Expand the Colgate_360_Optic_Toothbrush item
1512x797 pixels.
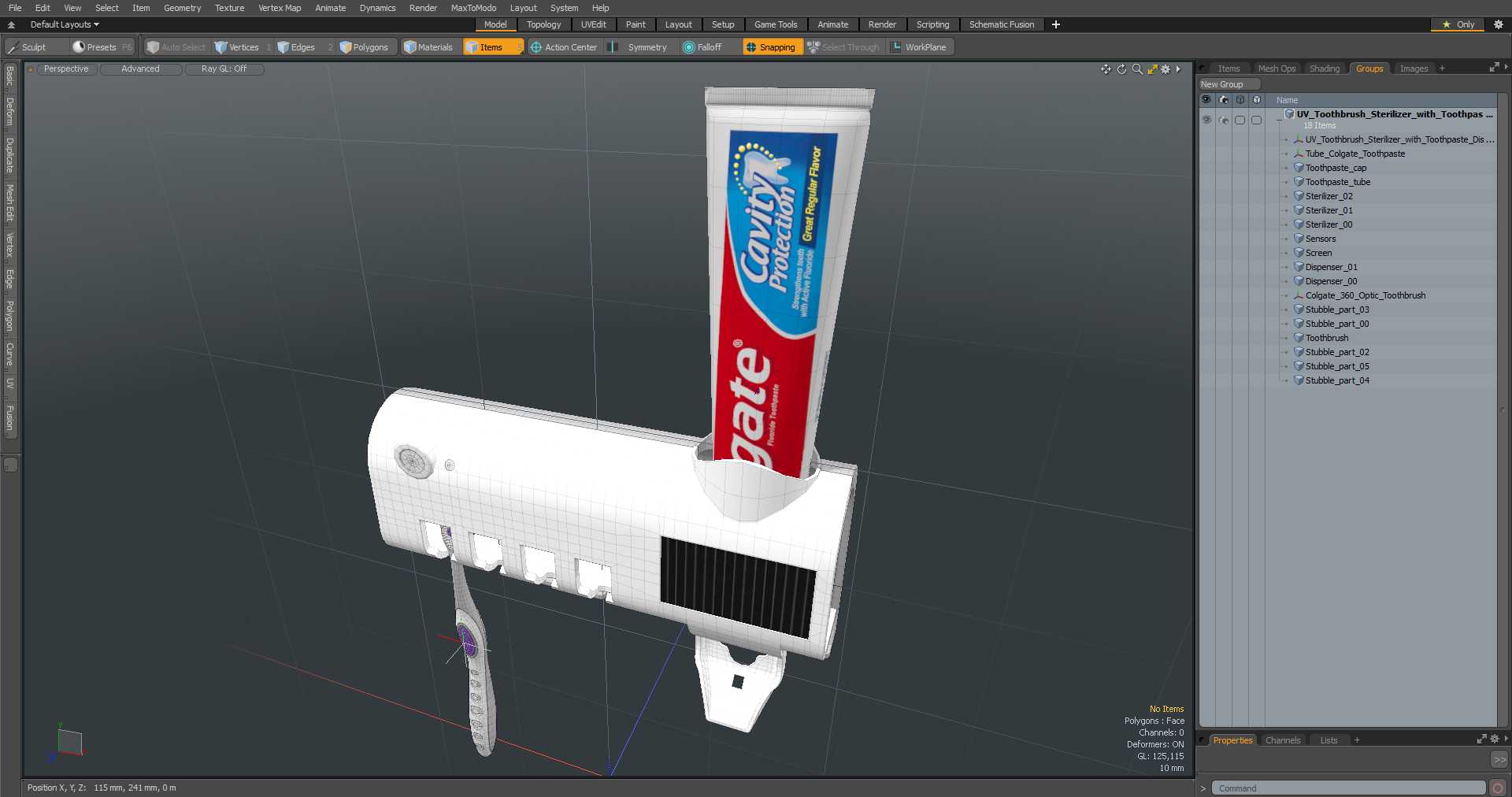1287,295
